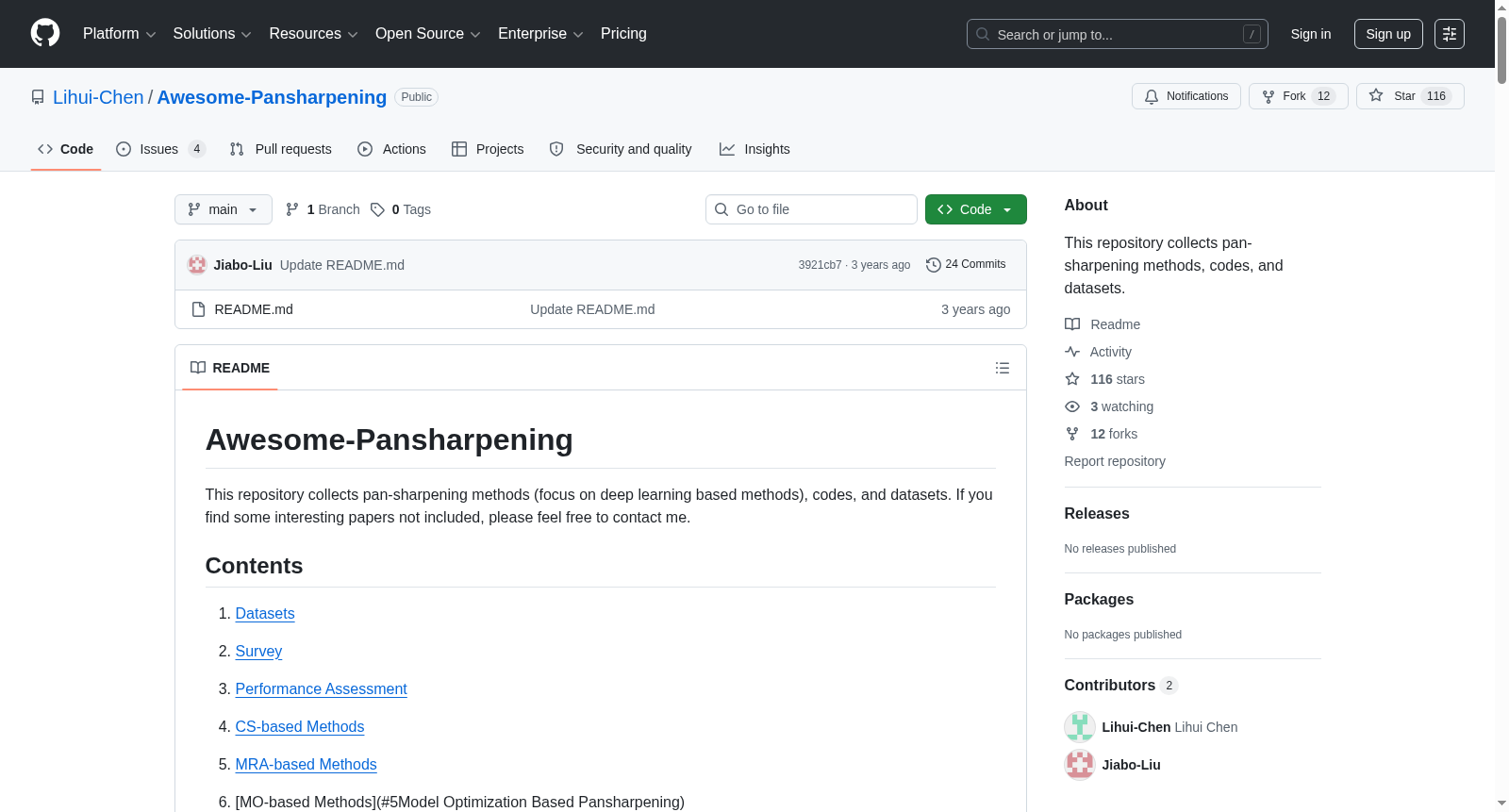This screenshot has width=1509, height=812.
Task: Open the Projects tab
Action: pos(488,149)
